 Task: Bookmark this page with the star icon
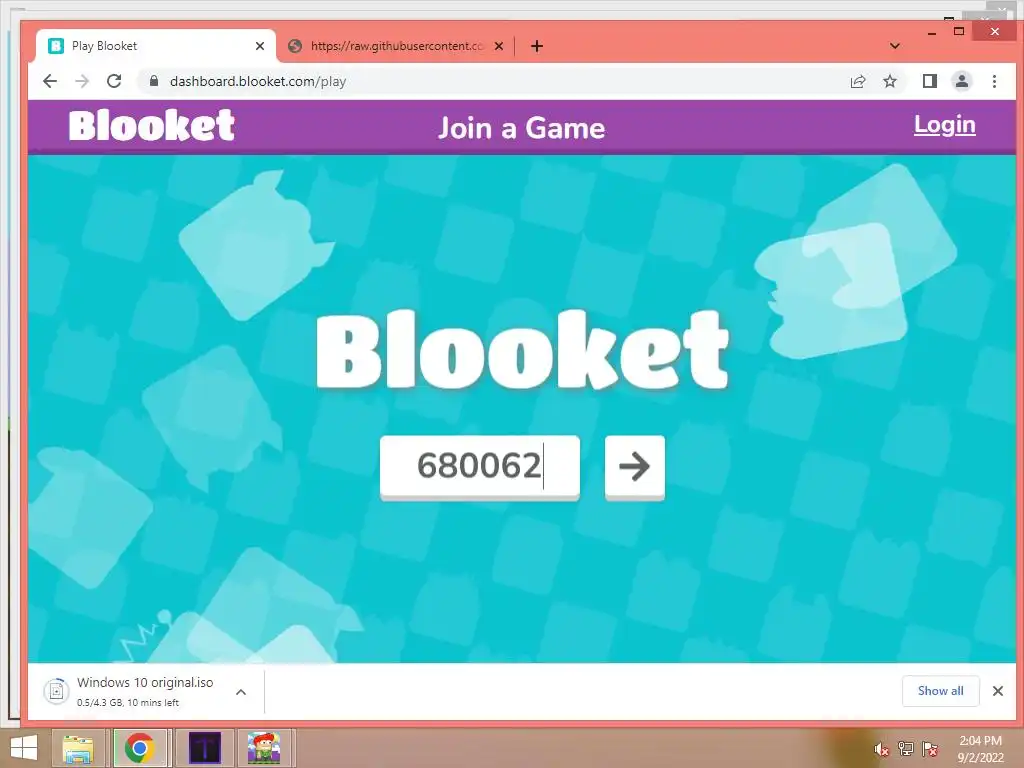pyautogui.click(x=889, y=81)
